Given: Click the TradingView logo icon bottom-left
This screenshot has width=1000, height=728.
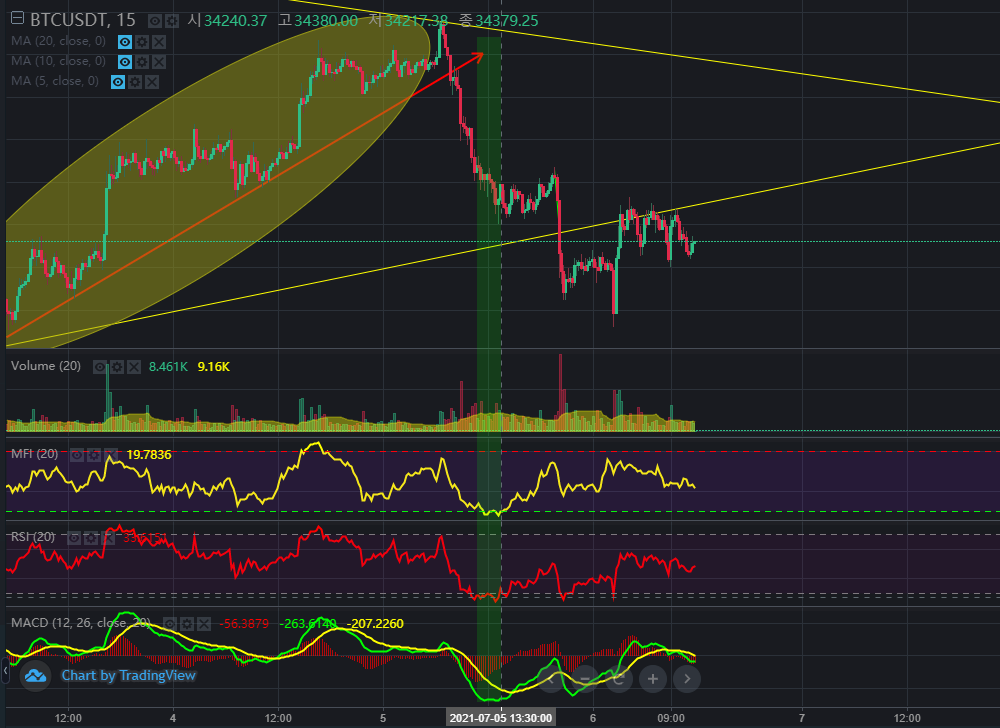Looking at the screenshot, I should (x=36, y=677).
